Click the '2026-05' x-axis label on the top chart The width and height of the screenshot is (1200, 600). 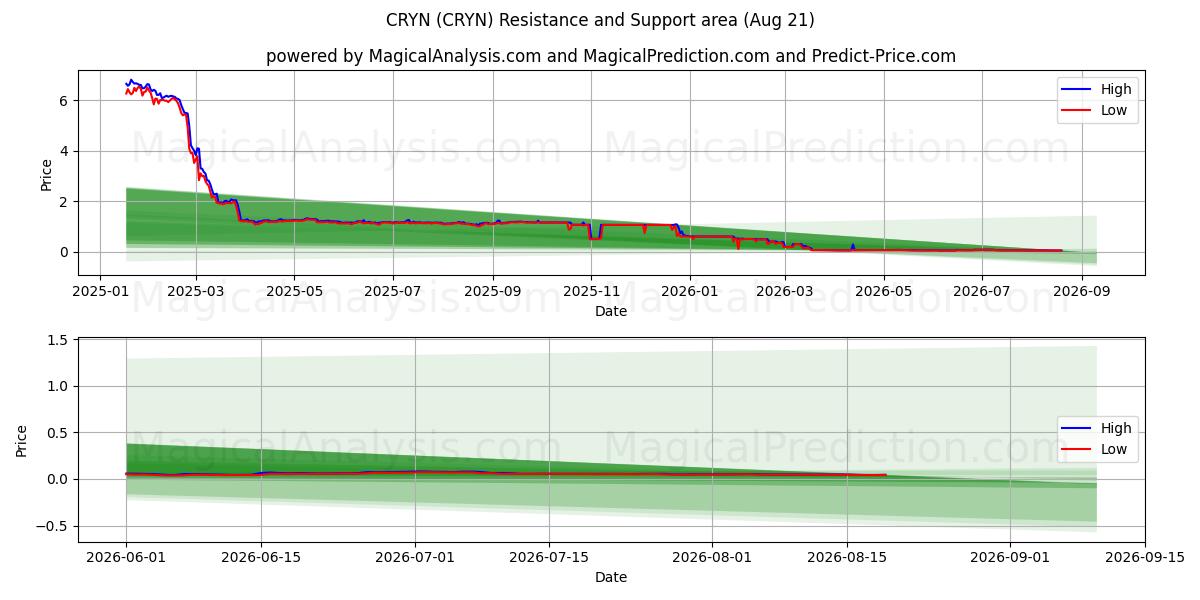(883, 291)
